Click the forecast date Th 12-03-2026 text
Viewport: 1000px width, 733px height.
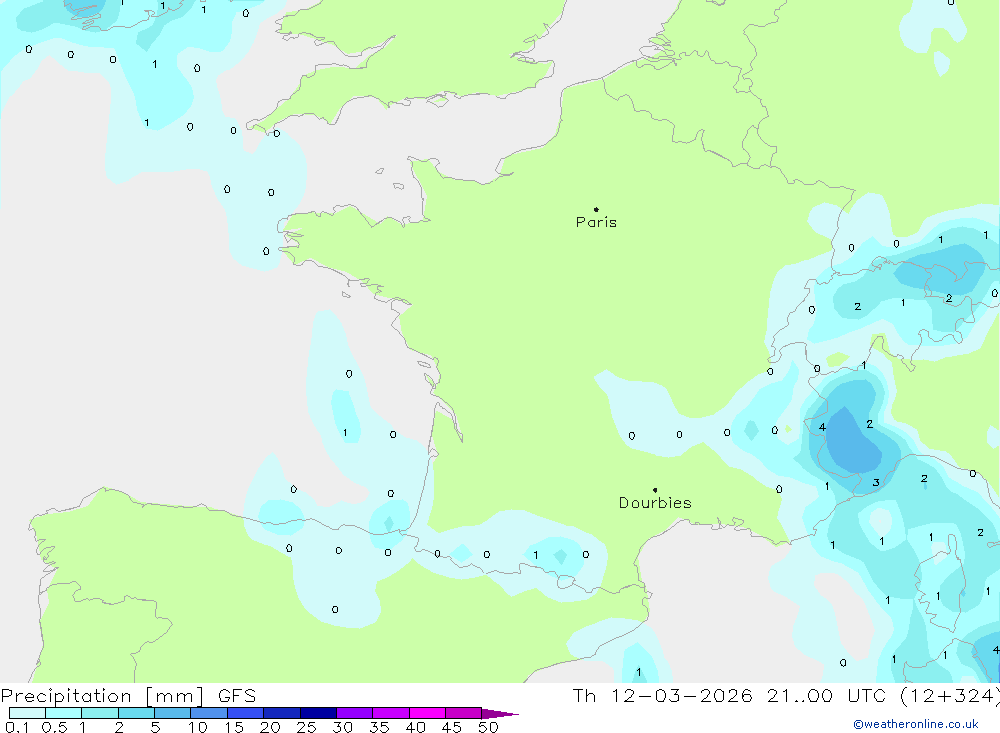click(x=663, y=696)
